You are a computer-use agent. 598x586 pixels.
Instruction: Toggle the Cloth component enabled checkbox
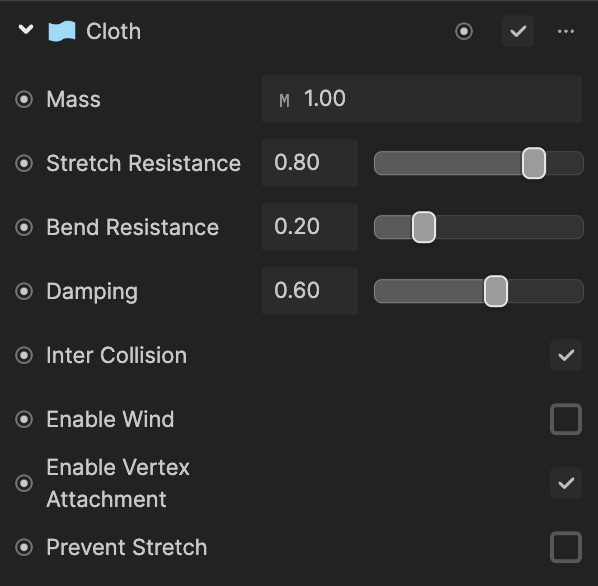point(518,31)
